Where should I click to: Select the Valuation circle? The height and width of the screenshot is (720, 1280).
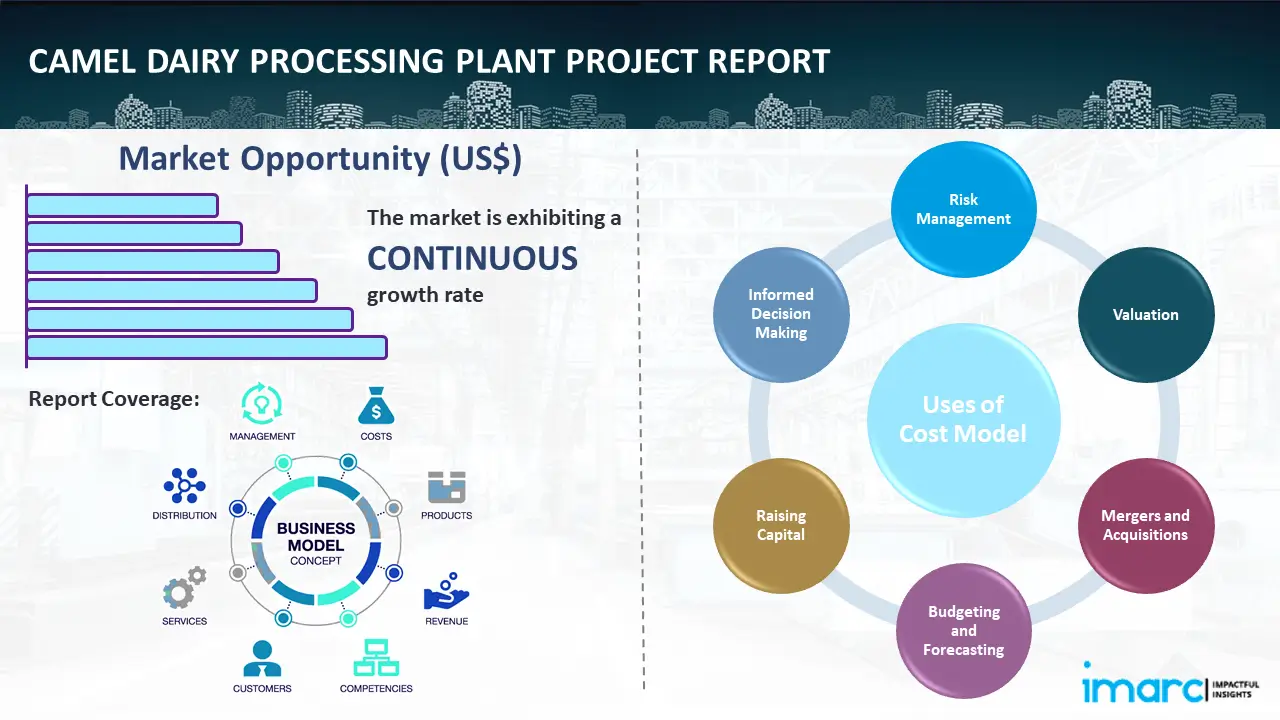tap(1145, 315)
